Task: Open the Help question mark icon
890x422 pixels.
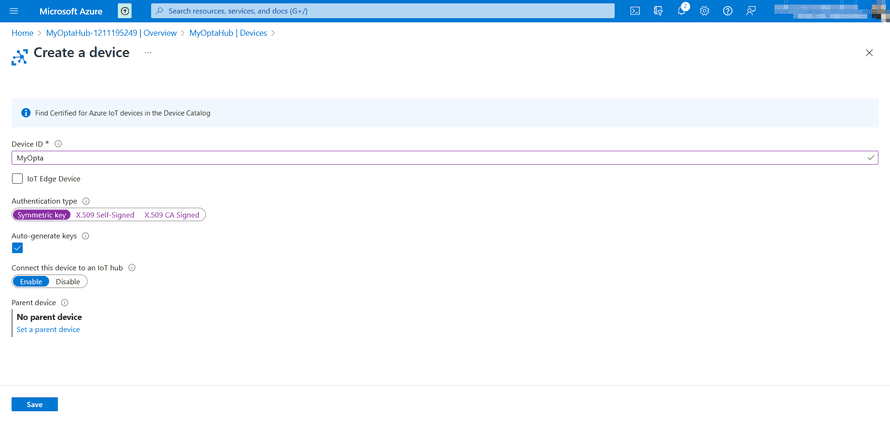Action: (728, 11)
